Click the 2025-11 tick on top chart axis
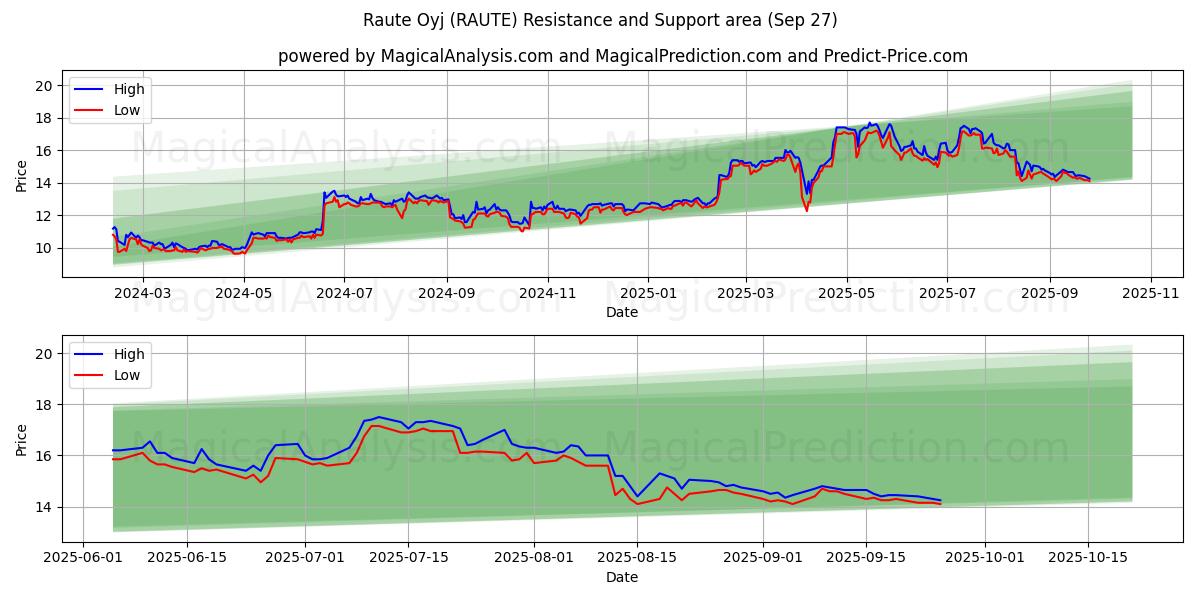Screen dimensions: 1200x600 coord(1151,294)
